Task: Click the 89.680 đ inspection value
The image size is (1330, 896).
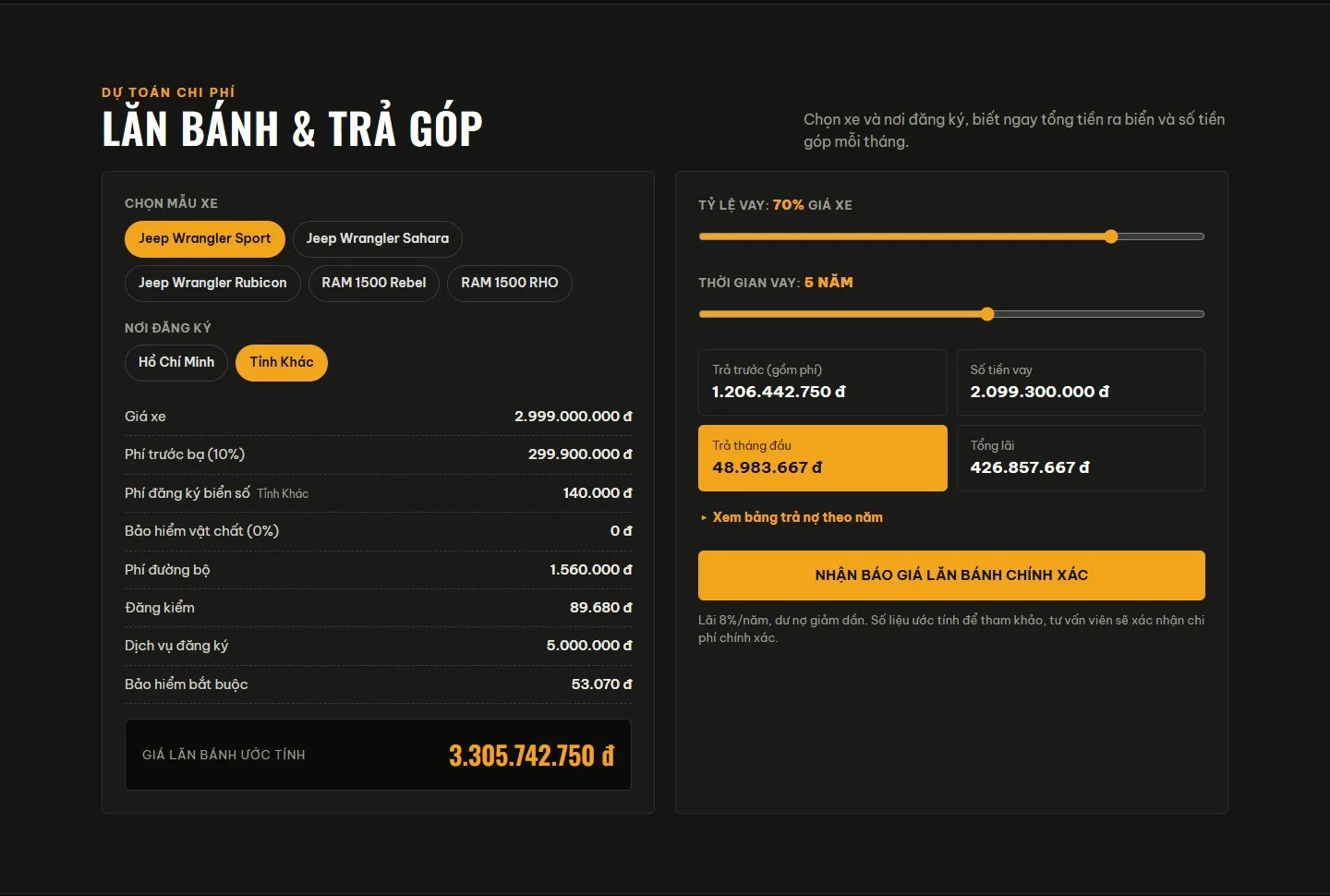Action: tap(601, 608)
